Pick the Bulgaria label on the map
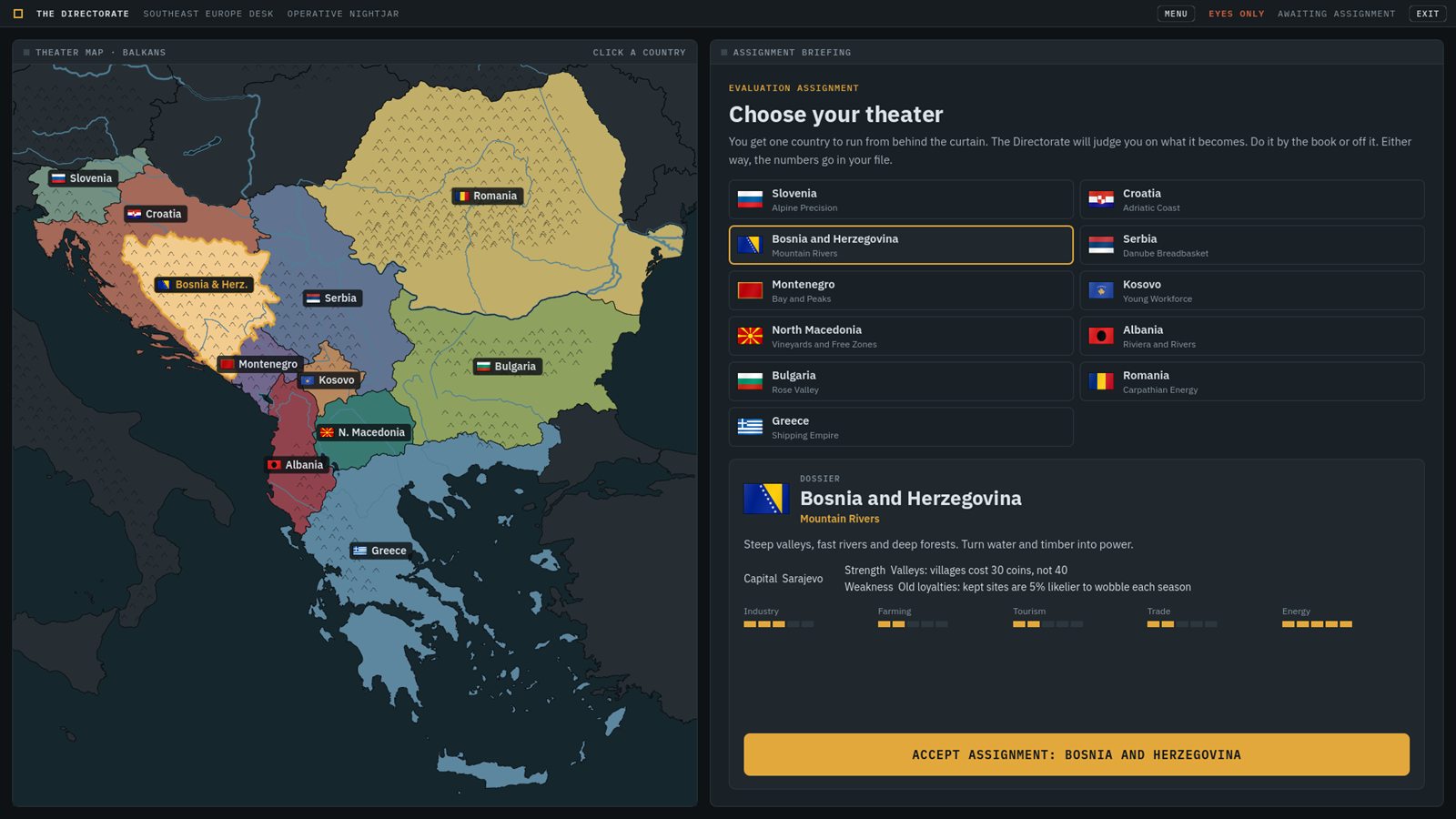The height and width of the screenshot is (819, 1456). coord(508,367)
